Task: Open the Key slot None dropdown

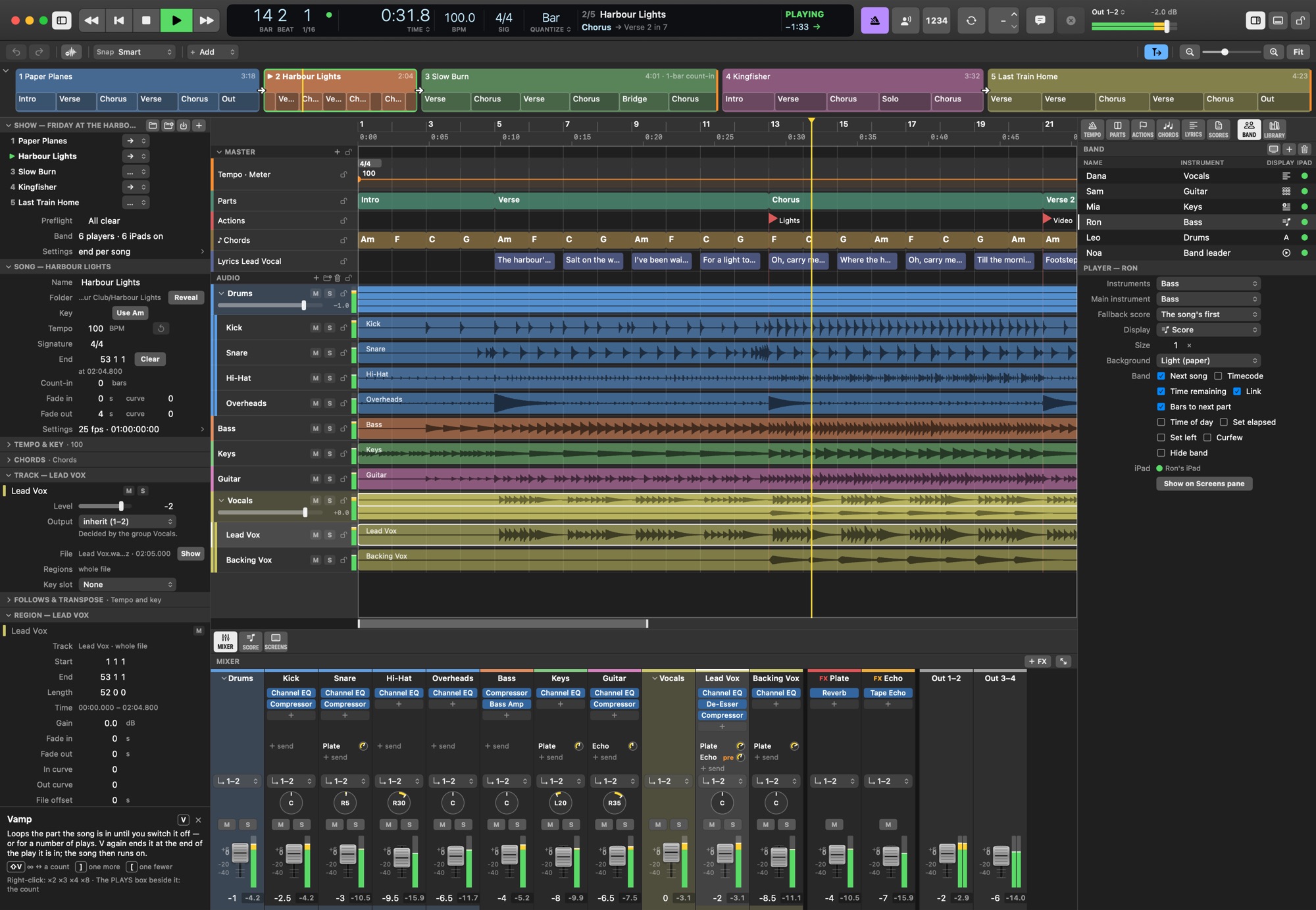Action: (128, 584)
